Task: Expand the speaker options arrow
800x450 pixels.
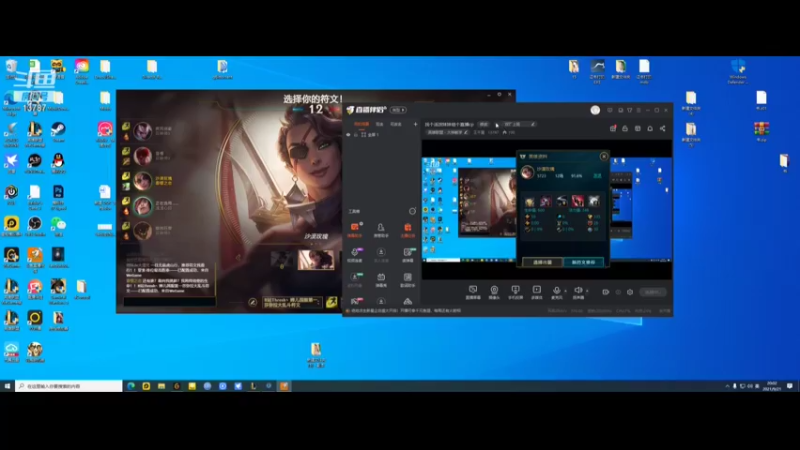Action: click(x=587, y=291)
